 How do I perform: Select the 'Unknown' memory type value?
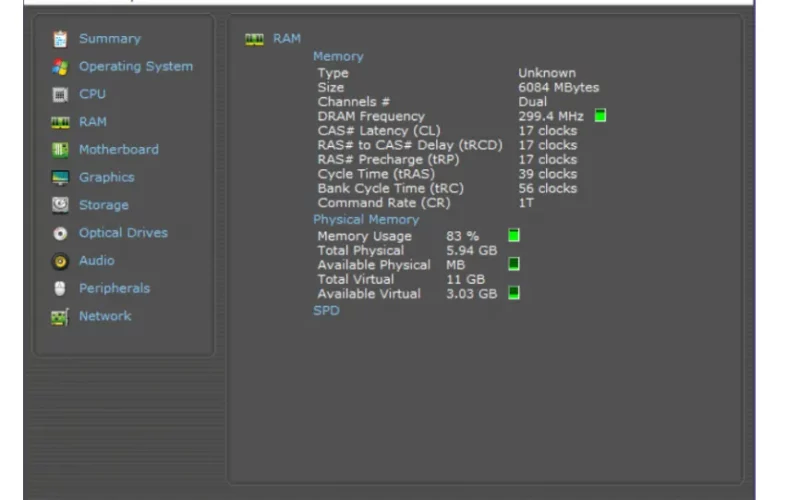[547, 73]
